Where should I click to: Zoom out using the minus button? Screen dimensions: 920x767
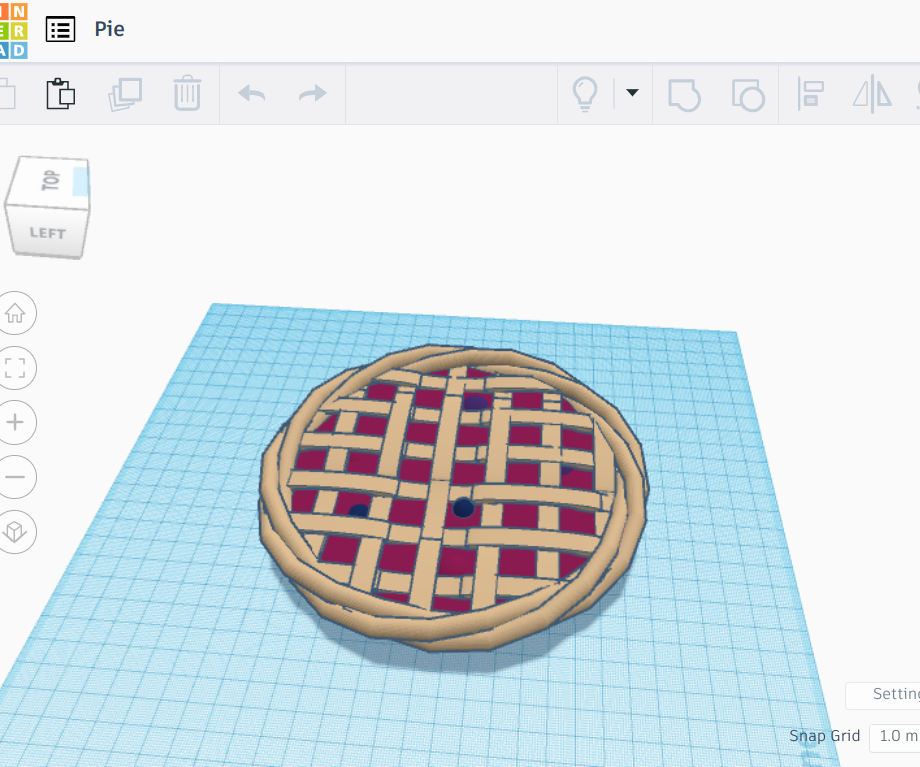click(17, 477)
